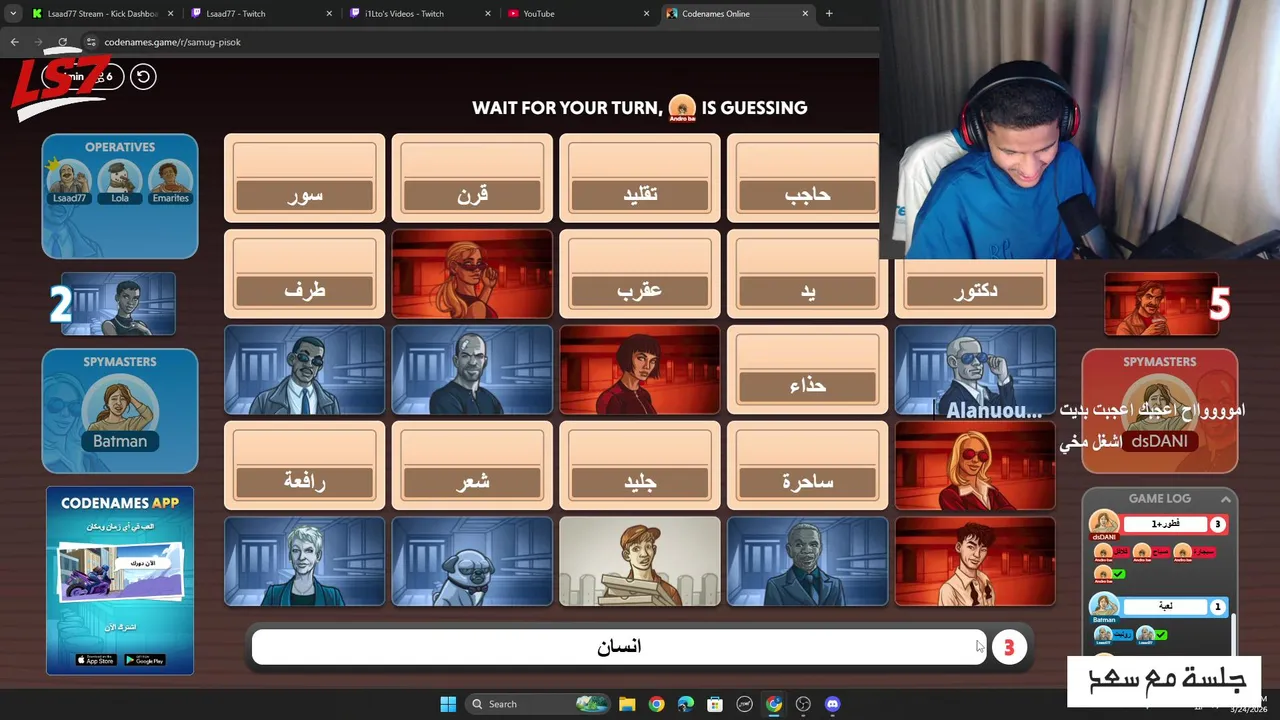Image resolution: width=1280 pixels, height=720 pixels.
Task: Pick the word card يد
Action: 808,274
